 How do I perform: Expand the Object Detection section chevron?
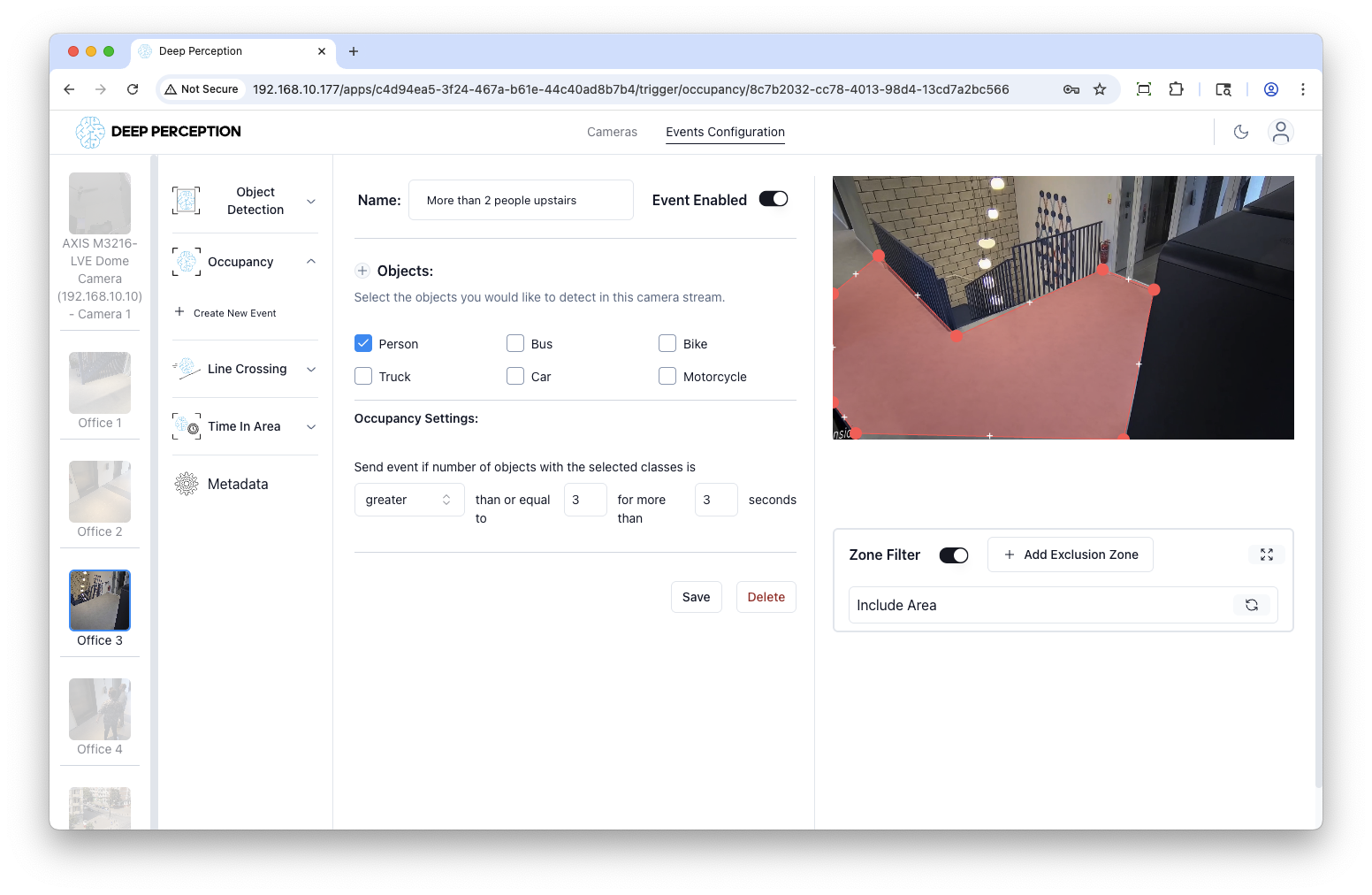click(311, 202)
